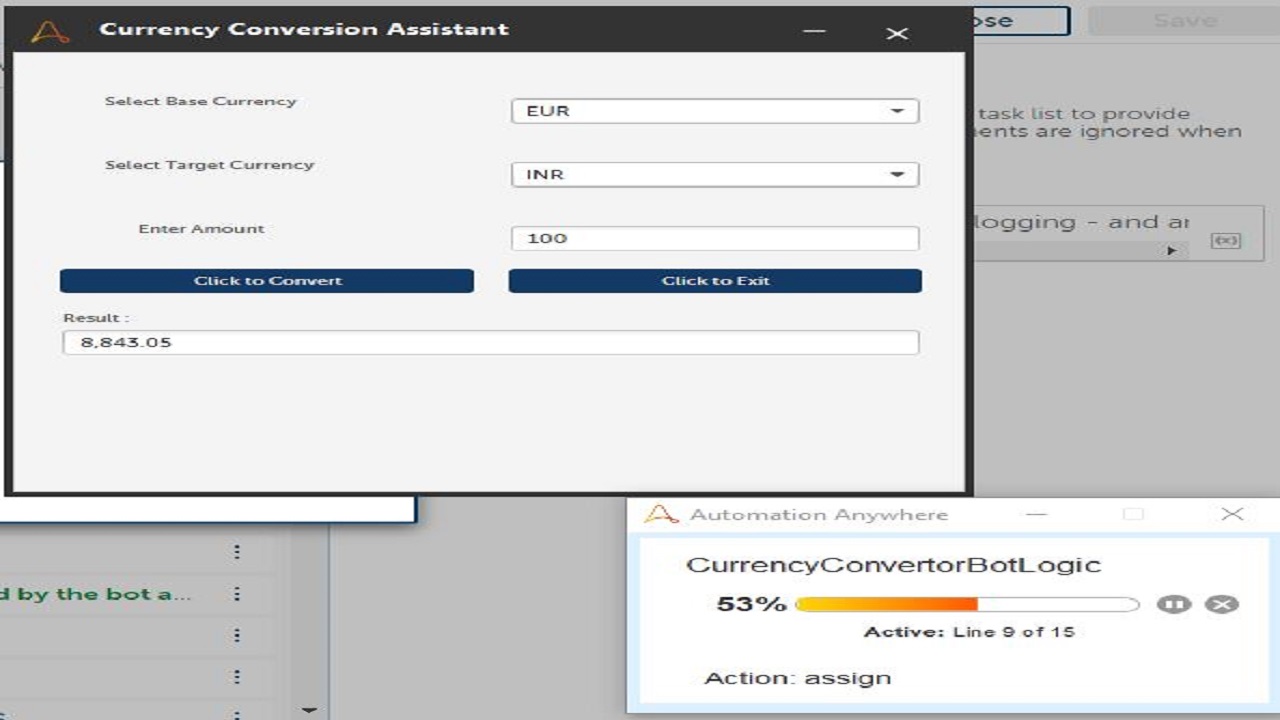Click the Currency Conversion Assistant logo icon

[x=50, y=31]
